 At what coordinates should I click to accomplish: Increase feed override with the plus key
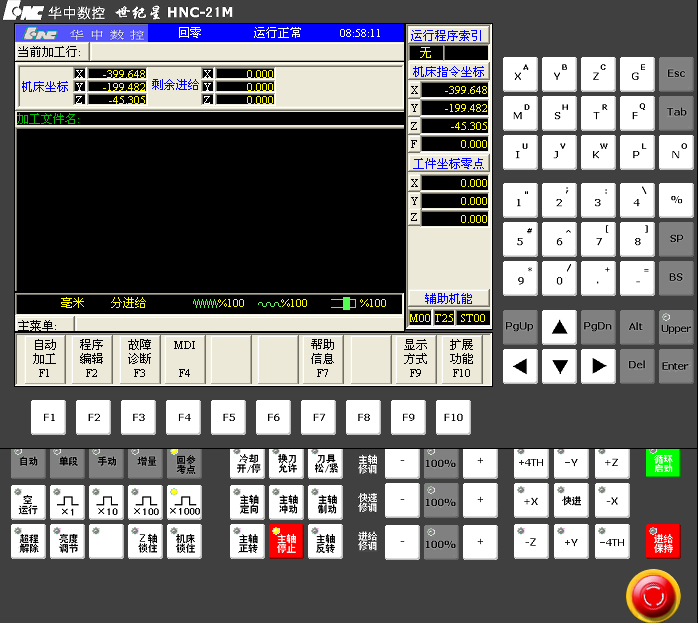click(x=480, y=541)
